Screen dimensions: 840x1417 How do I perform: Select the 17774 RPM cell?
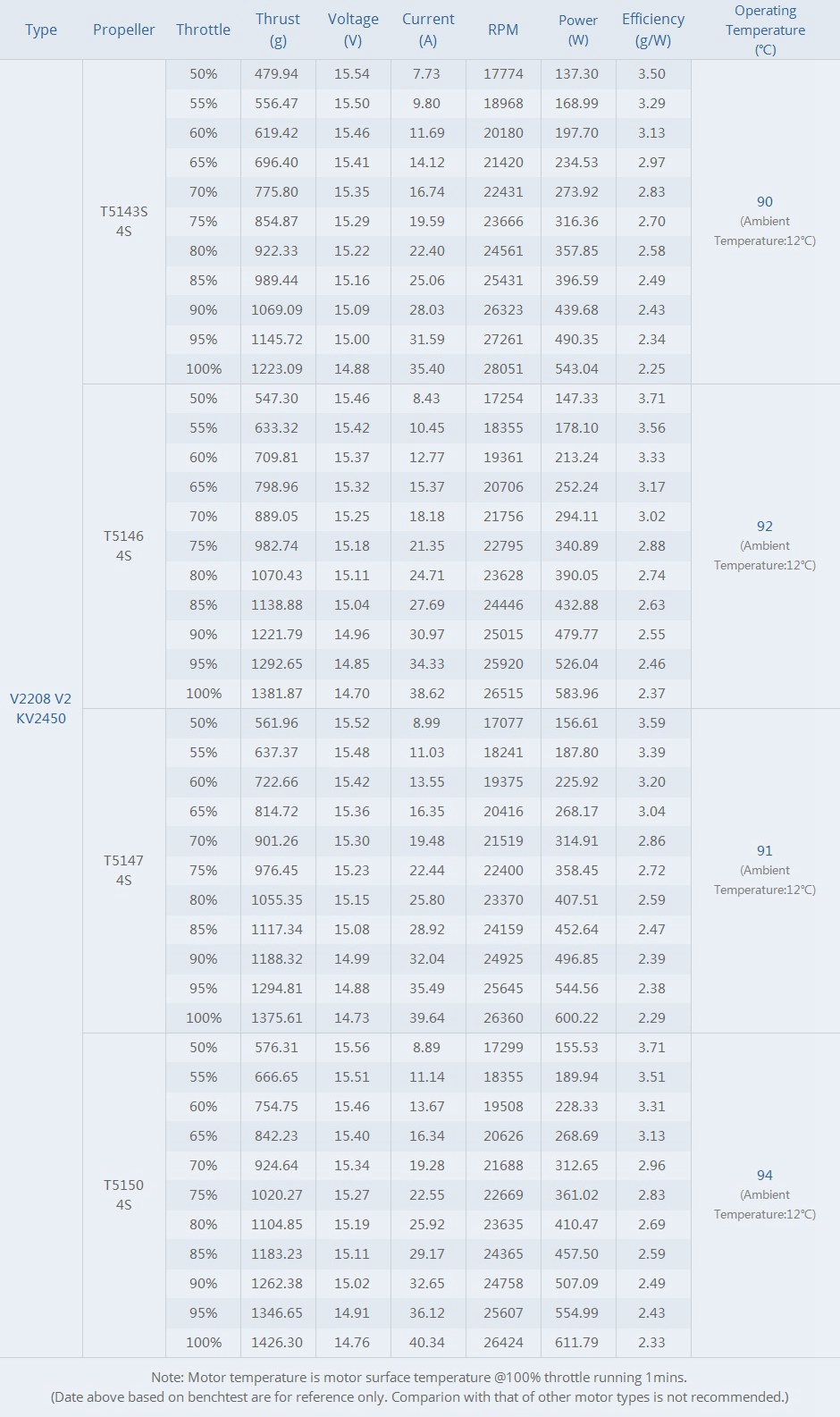click(503, 73)
